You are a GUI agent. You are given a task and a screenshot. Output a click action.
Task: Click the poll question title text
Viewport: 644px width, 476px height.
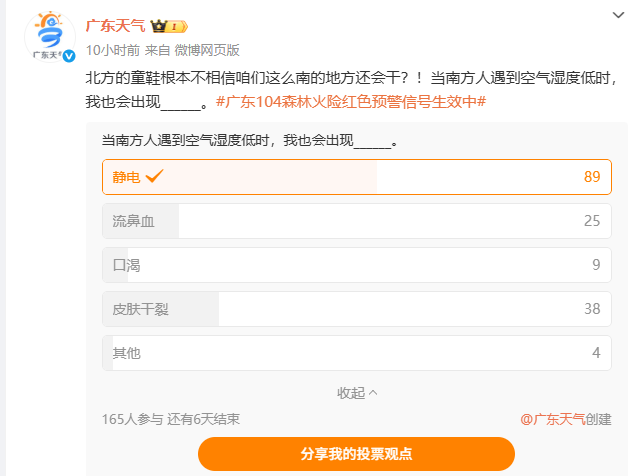250,141
